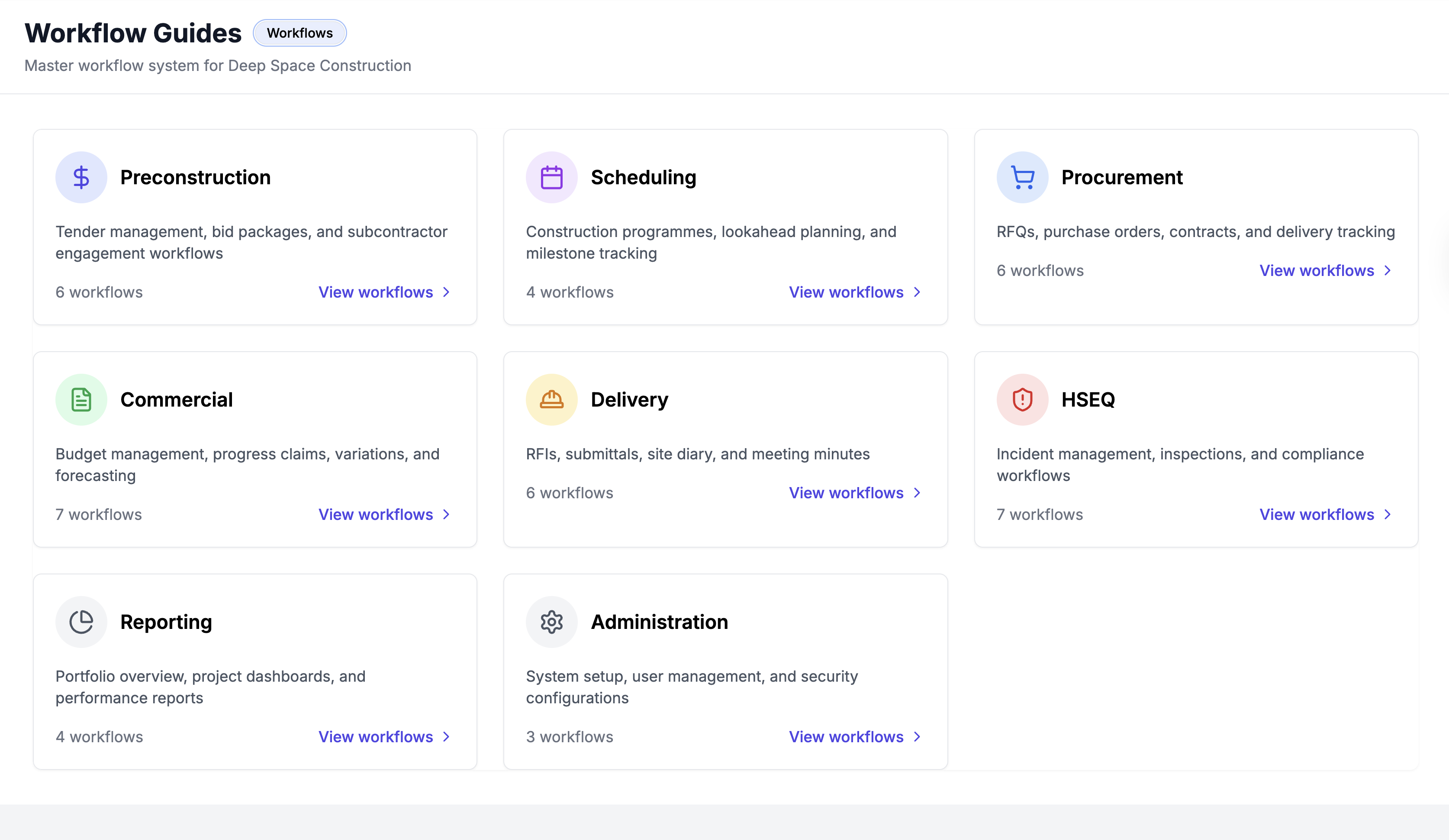Select the Administration card heading

(660, 622)
